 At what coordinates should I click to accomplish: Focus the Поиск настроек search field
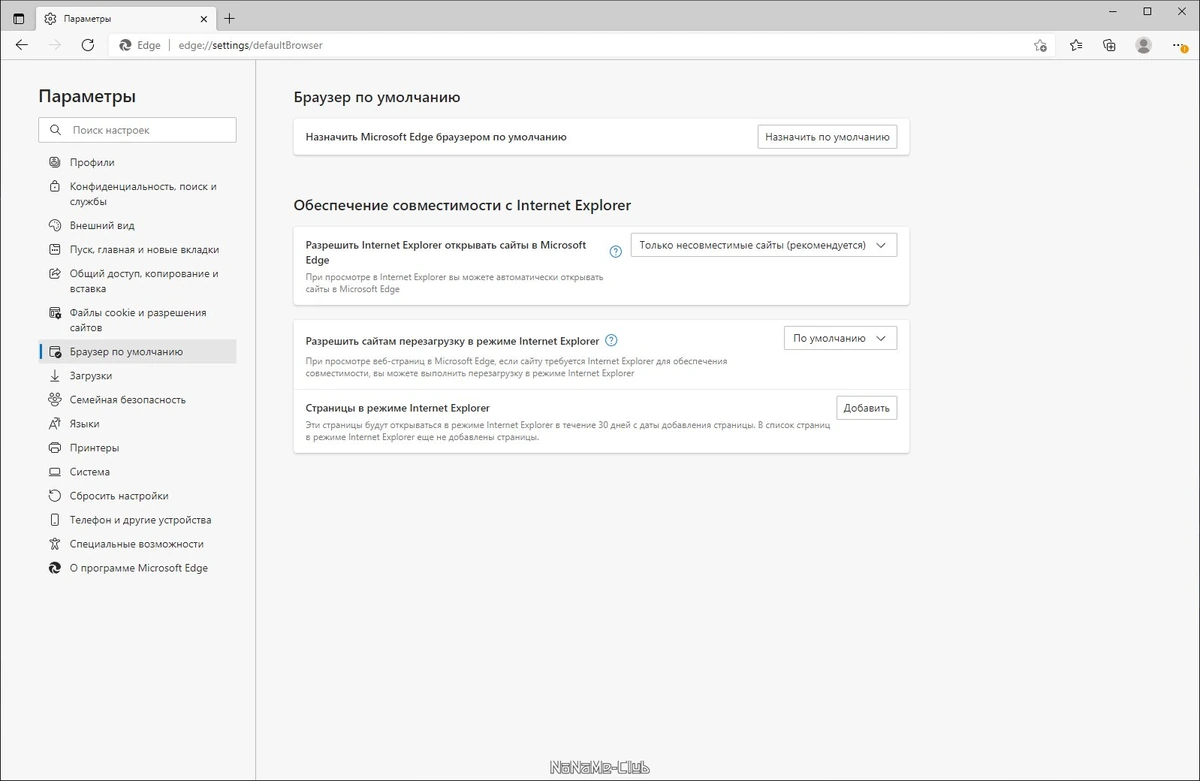point(137,130)
